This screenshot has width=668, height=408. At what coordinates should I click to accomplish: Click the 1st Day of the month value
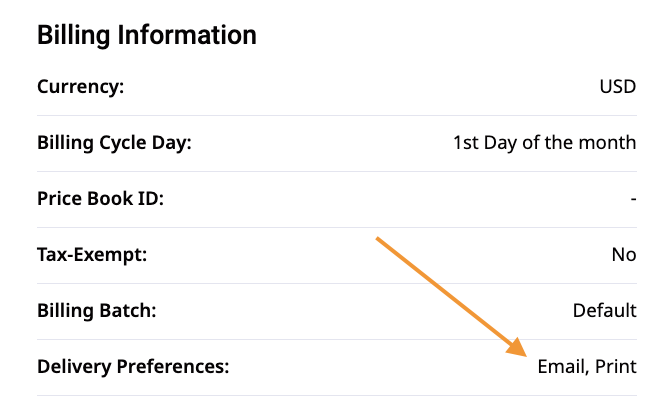click(544, 143)
